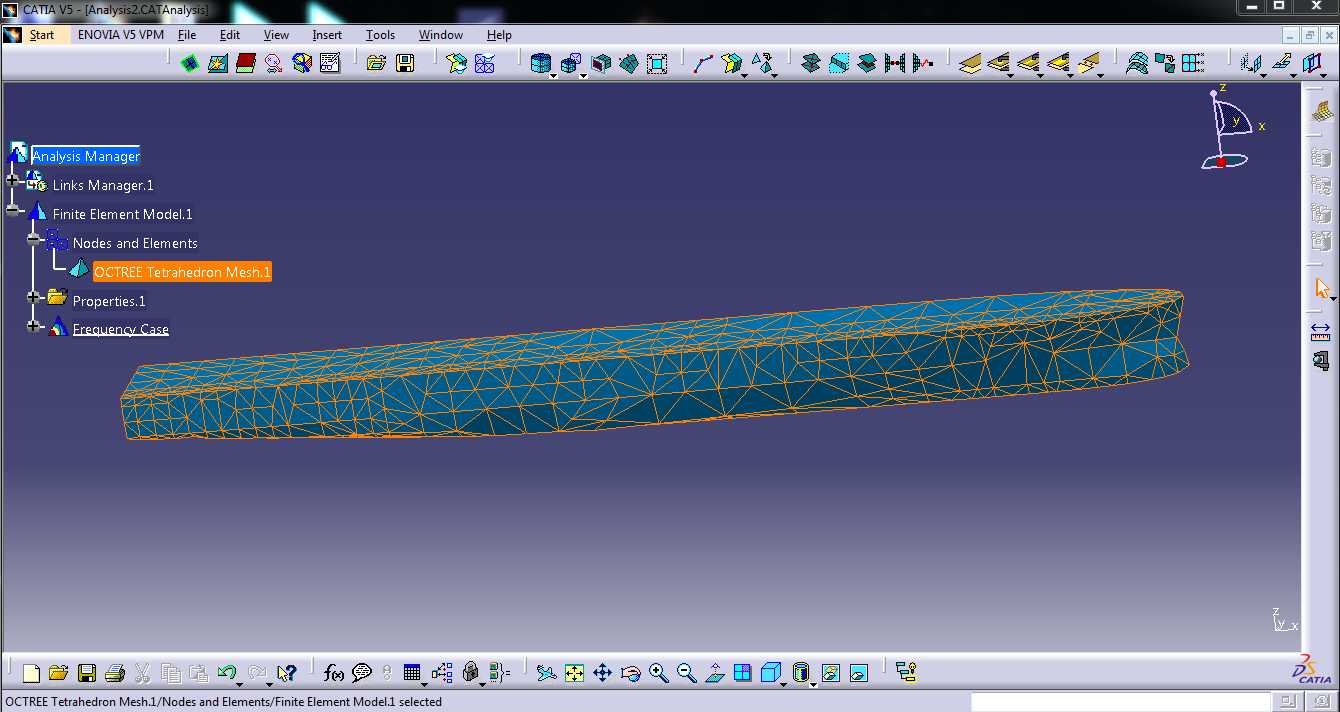This screenshot has width=1340, height=712.
Task: Click the Zoom In magnifier
Action: point(658,673)
